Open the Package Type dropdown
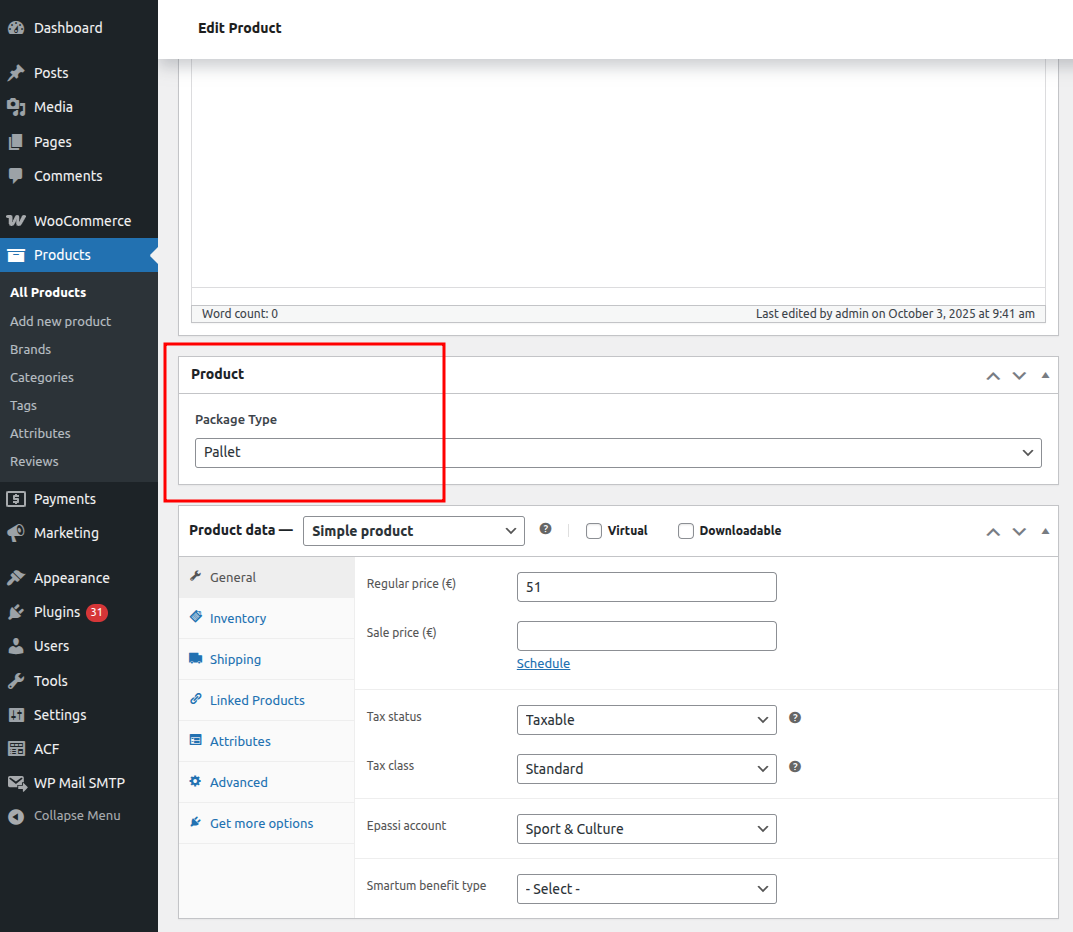The width and height of the screenshot is (1073, 932). pyautogui.click(x=617, y=453)
